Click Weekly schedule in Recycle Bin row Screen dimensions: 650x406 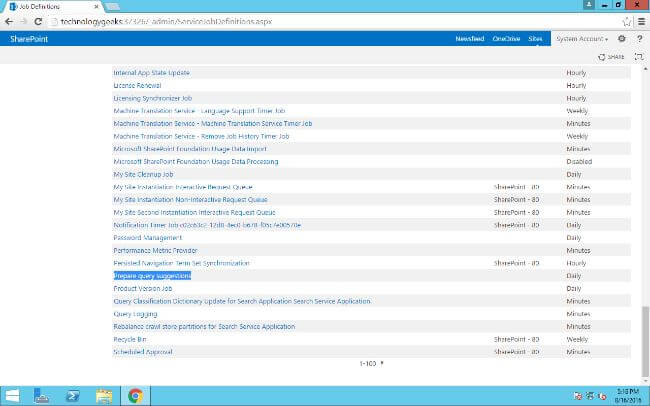pos(577,339)
